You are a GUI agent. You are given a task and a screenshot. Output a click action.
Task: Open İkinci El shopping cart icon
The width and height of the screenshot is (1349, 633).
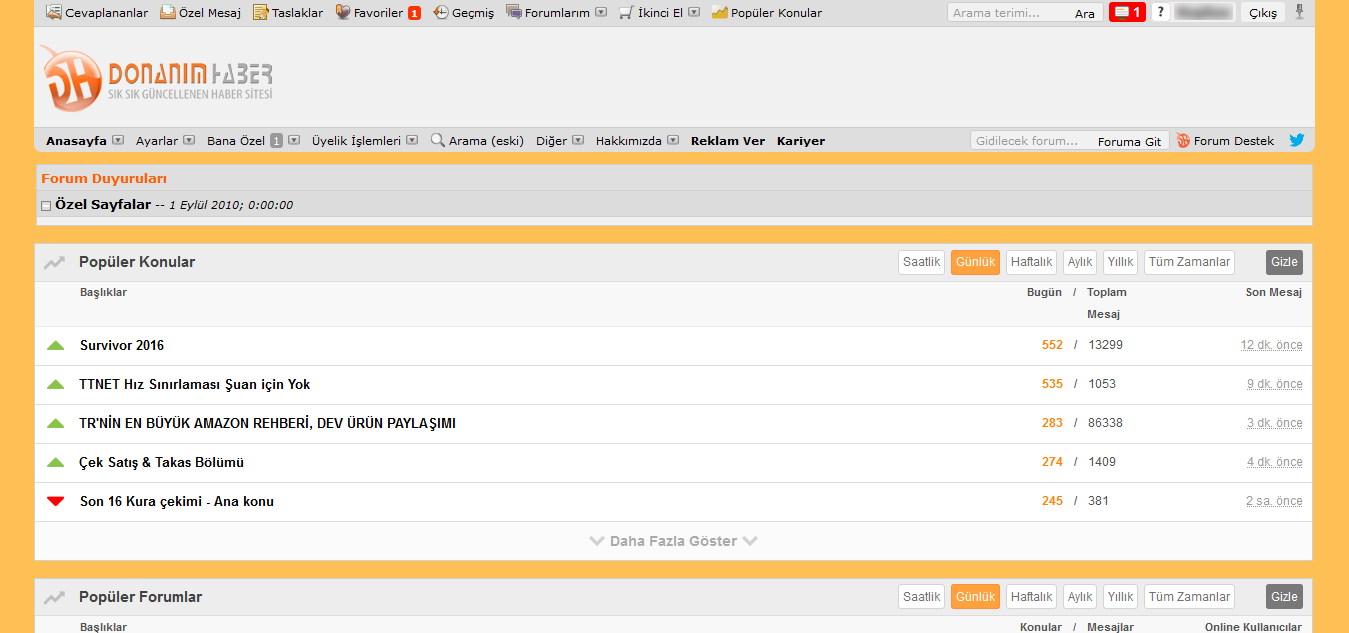tap(626, 13)
